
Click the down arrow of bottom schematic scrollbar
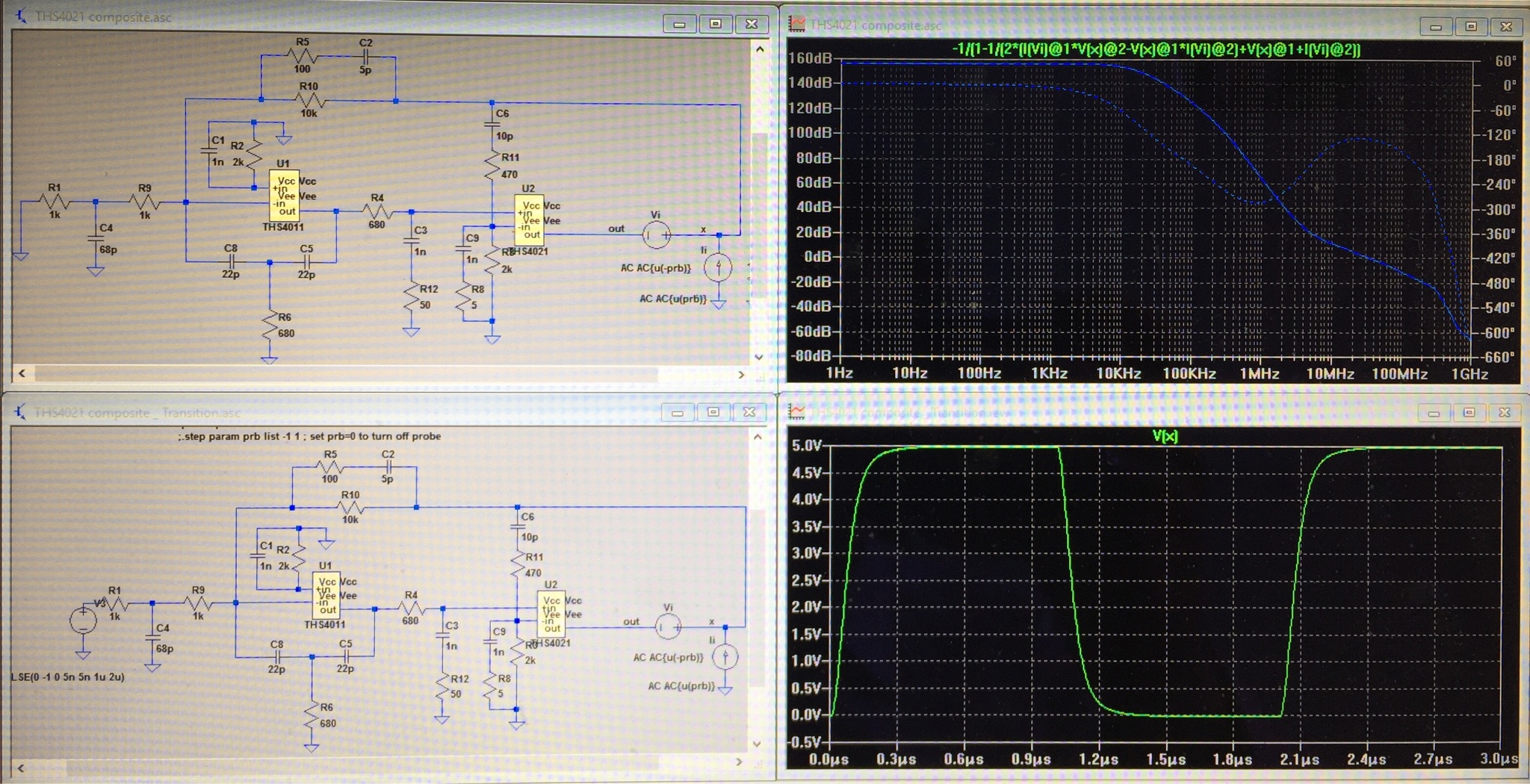(757, 744)
